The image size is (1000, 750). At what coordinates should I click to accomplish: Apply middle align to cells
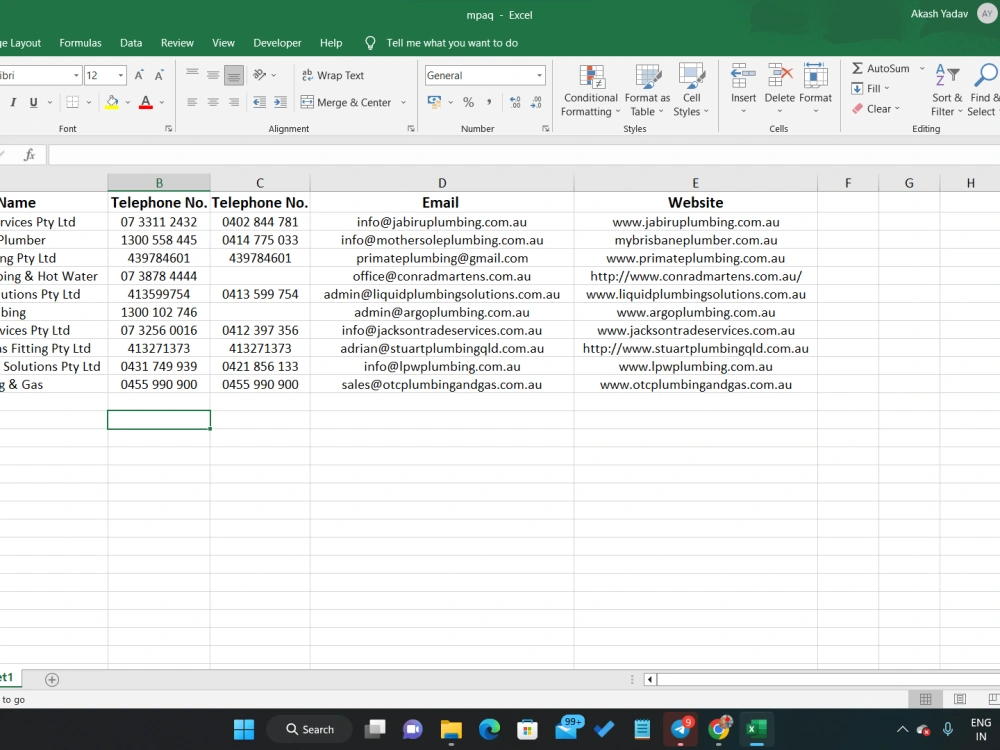click(x=213, y=75)
